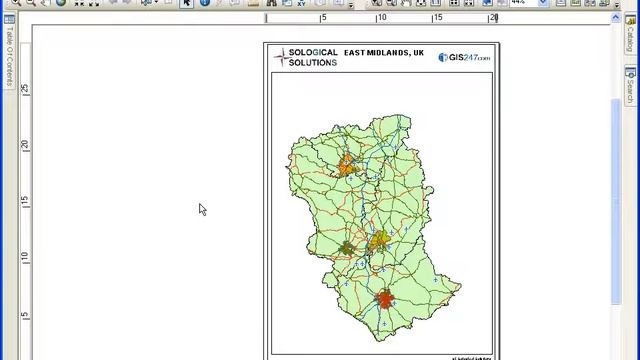Open the Search side tab
The image size is (640, 360).
[x=630, y=86]
